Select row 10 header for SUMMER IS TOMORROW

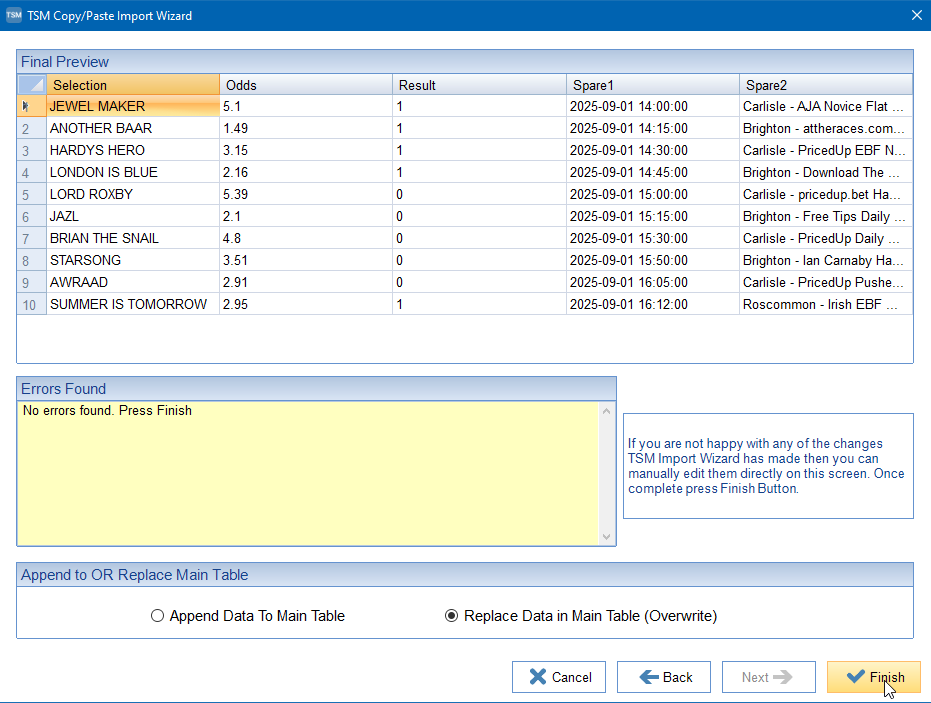(x=31, y=304)
